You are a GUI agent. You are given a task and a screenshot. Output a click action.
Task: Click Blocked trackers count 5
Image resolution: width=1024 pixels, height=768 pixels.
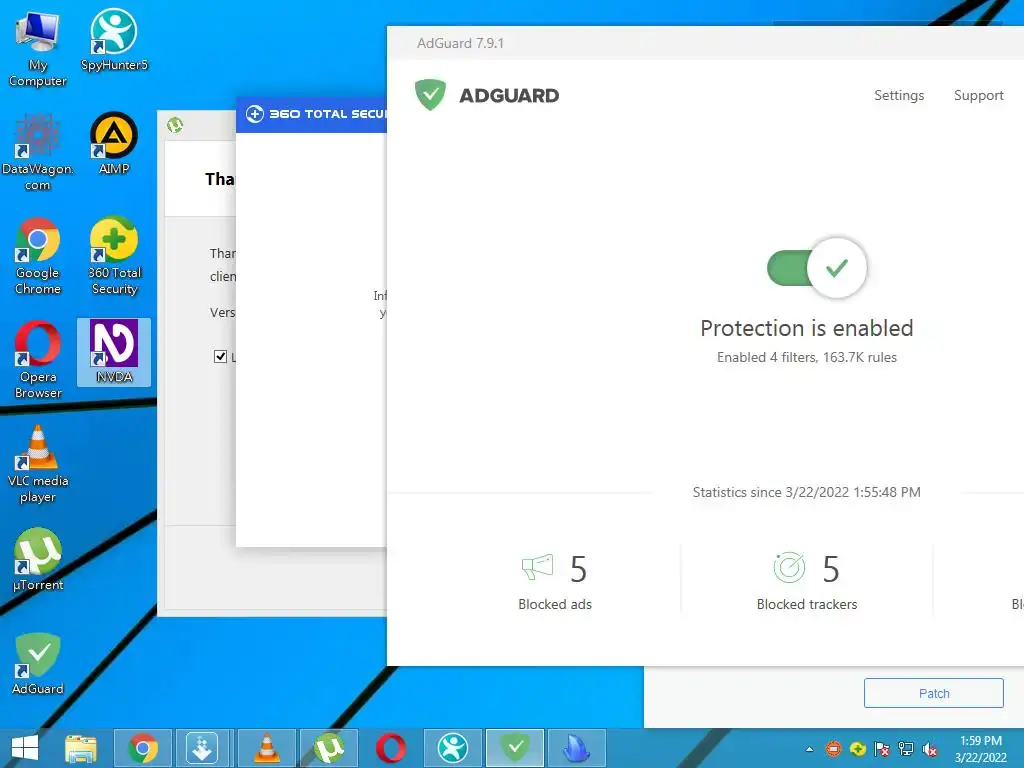coord(831,569)
